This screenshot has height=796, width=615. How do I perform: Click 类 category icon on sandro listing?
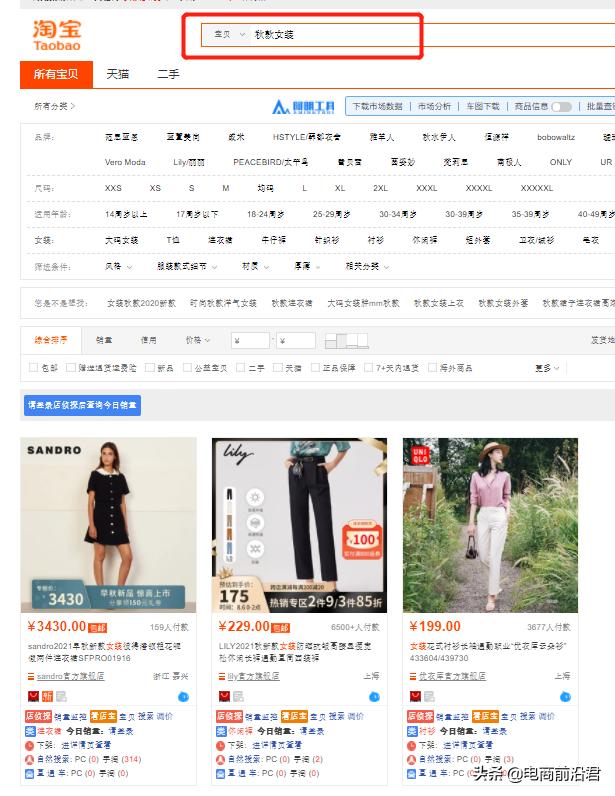coord(30,732)
